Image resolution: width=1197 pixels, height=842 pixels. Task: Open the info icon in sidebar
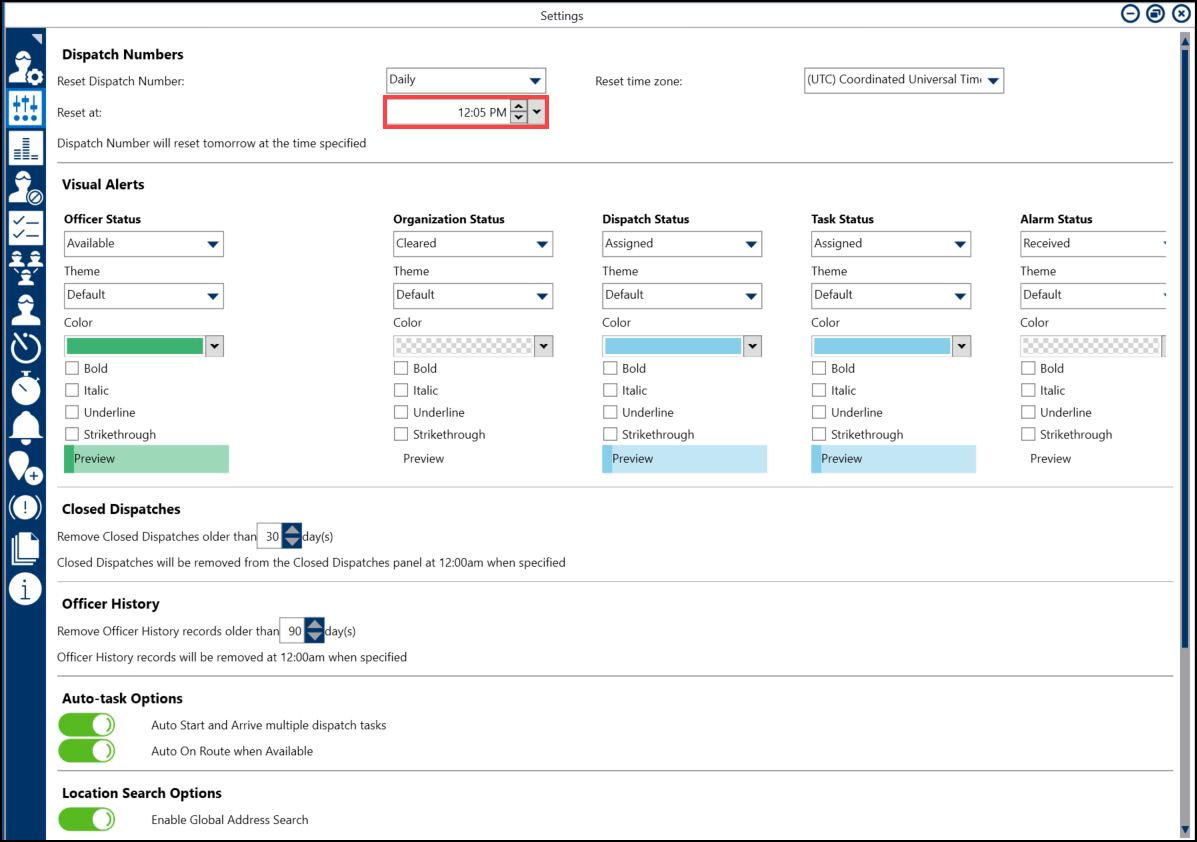tap(25, 589)
